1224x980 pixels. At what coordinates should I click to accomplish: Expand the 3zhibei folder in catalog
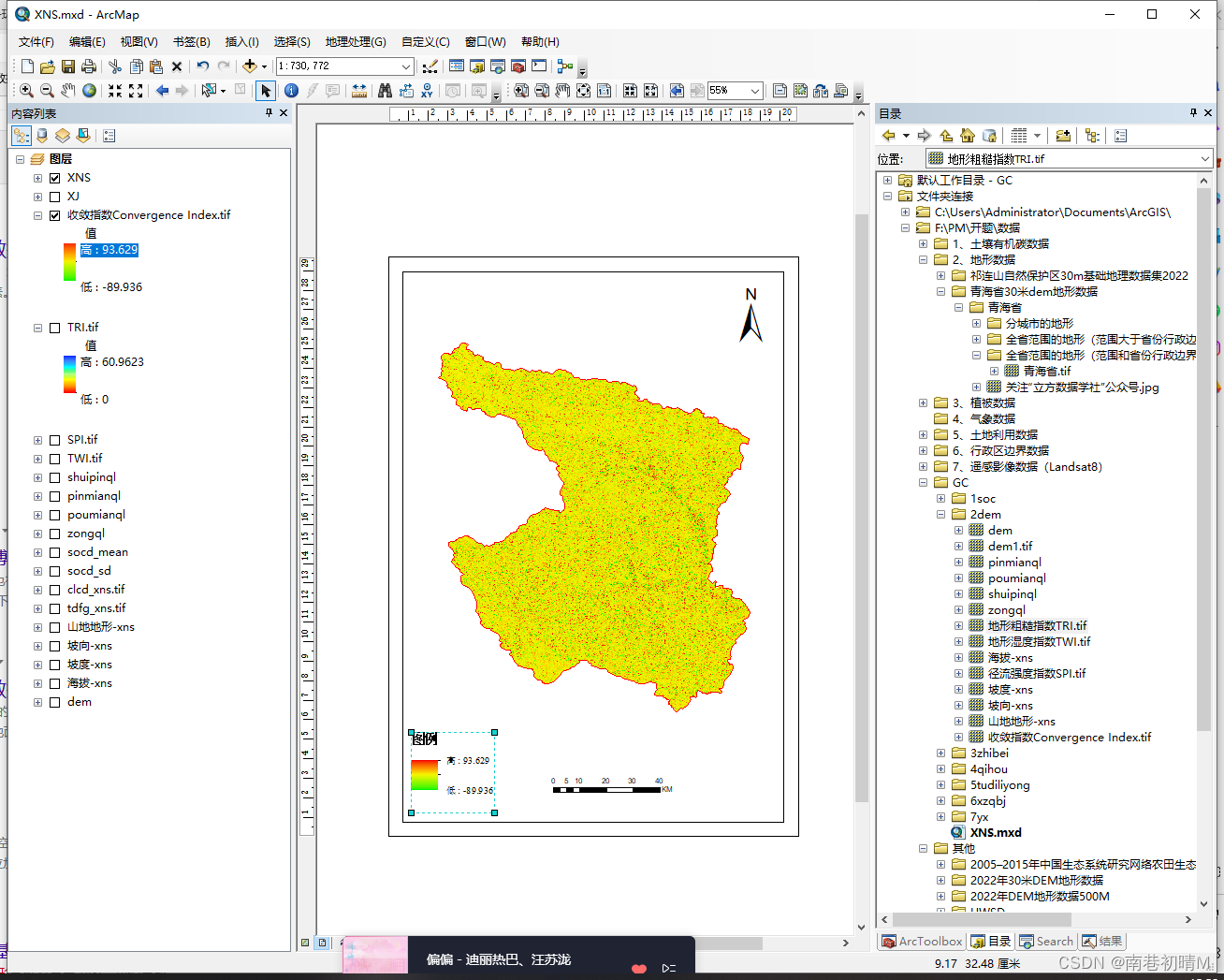(x=941, y=753)
